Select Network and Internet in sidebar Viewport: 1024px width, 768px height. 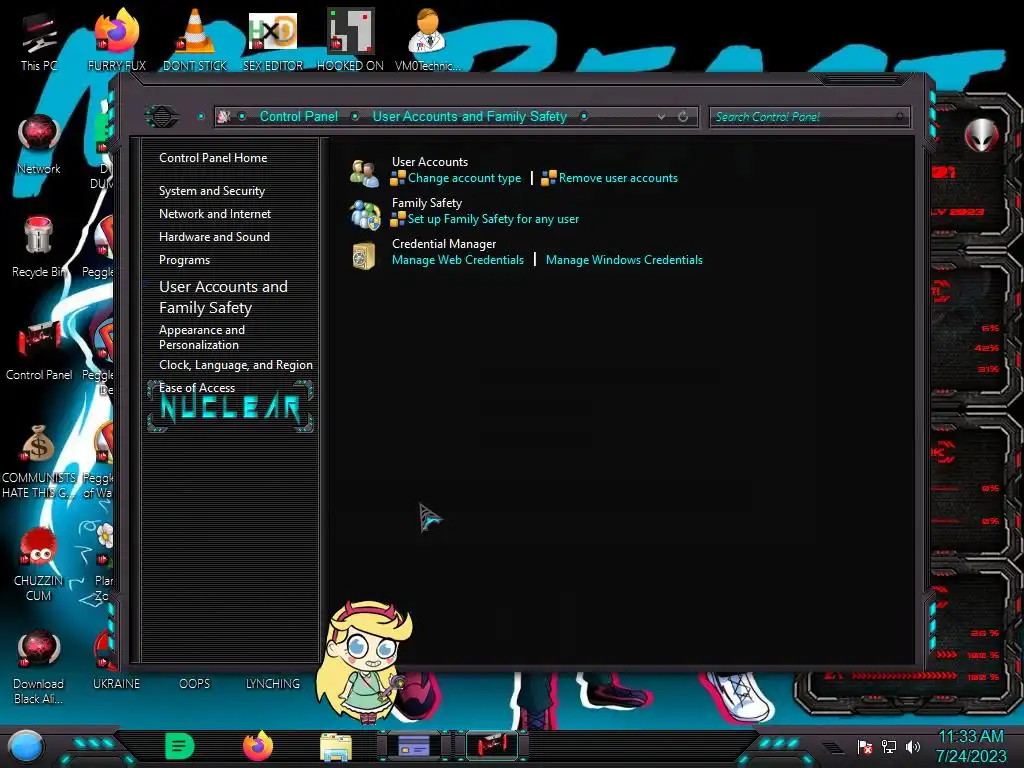click(215, 214)
